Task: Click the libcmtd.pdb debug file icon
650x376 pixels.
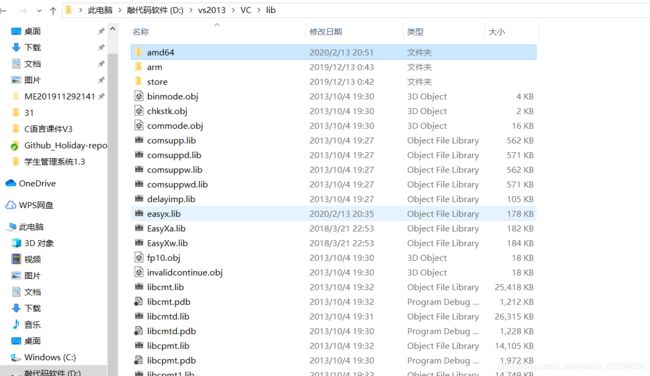Action: pyautogui.click(x=139, y=331)
